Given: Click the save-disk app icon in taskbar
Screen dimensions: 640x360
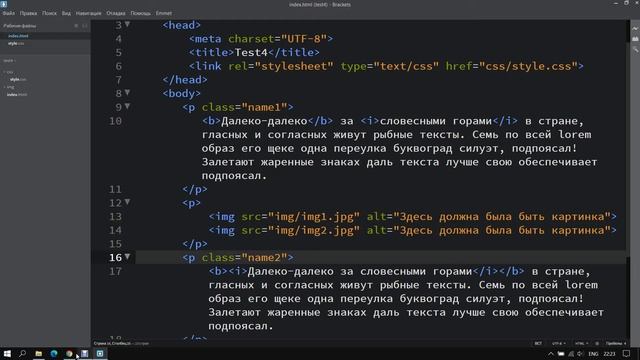Looking at the screenshot, I should (x=84, y=353).
